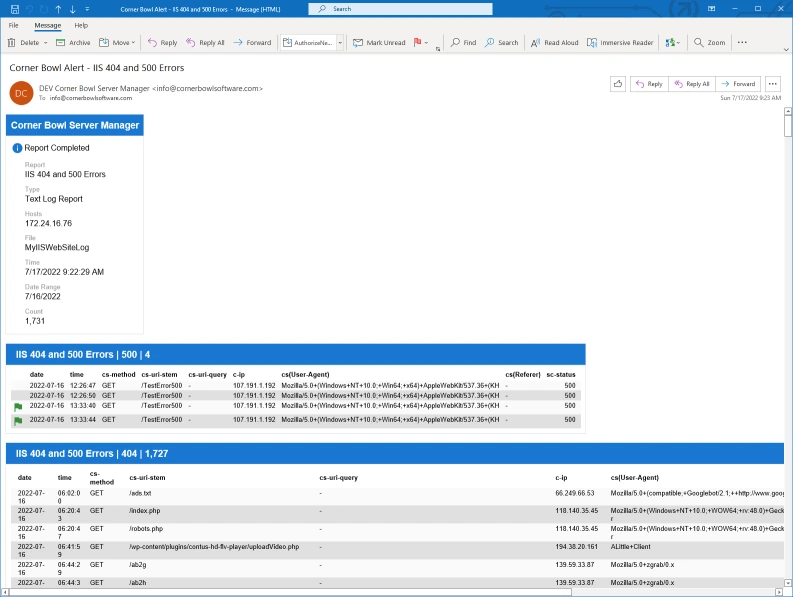Open the File menu
This screenshot has height=597, width=793.
(x=14, y=25)
